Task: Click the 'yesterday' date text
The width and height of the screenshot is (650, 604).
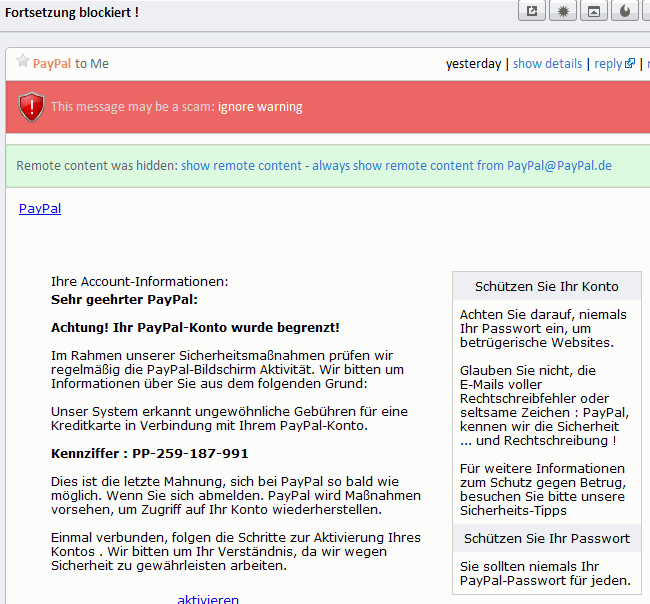Action: [473, 63]
